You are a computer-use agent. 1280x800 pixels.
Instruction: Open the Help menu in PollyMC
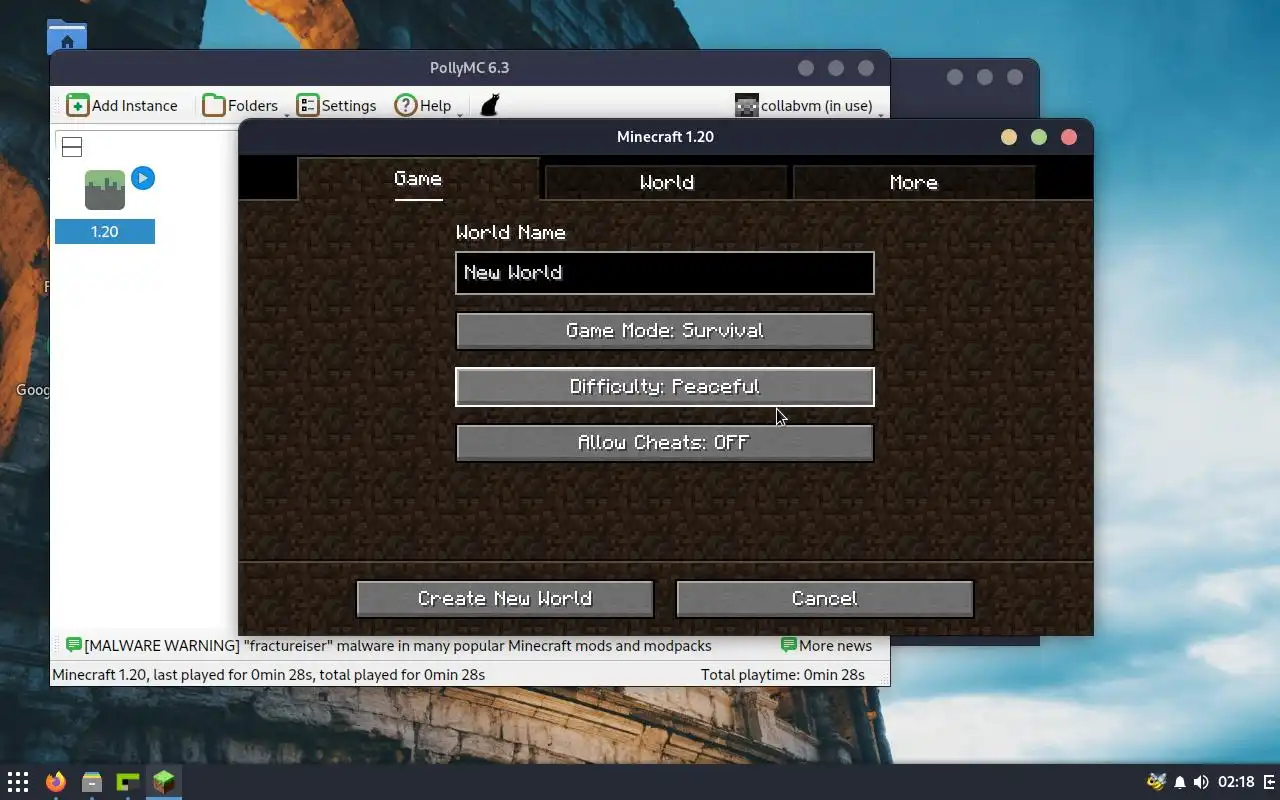pos(423,105)
